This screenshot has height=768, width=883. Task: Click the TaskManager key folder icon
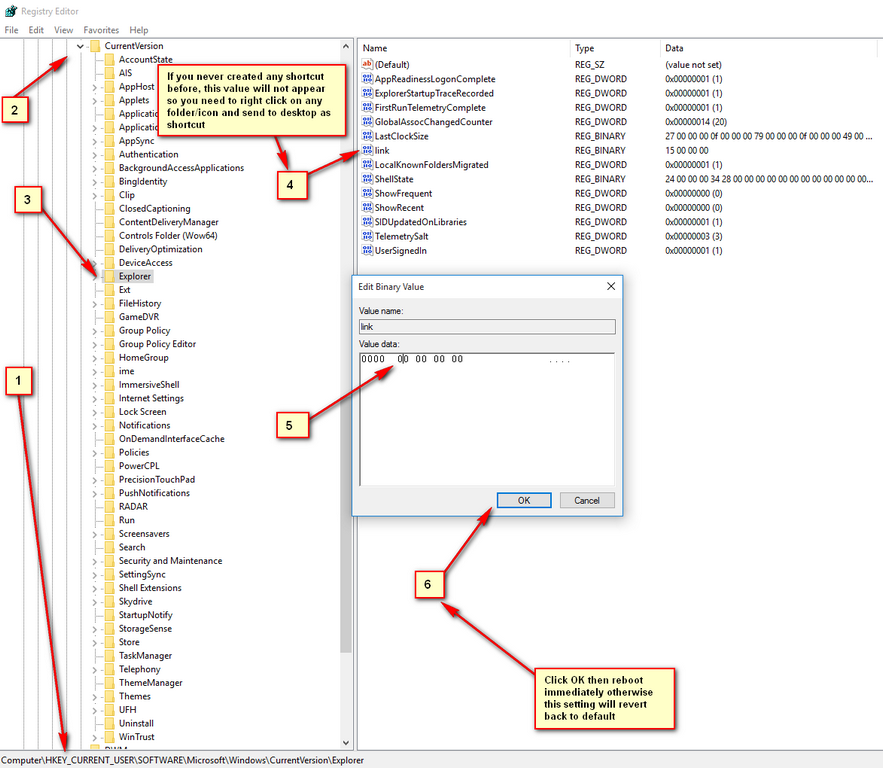coord(109,656)
